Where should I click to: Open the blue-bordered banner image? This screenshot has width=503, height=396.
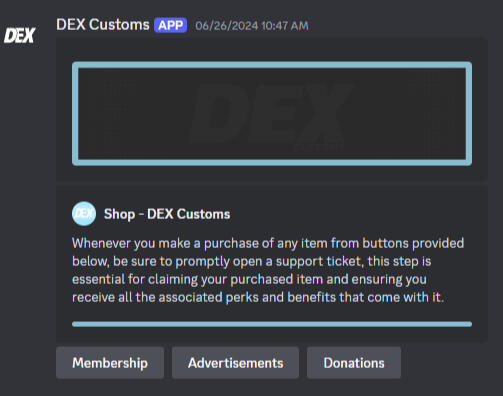point(272,113)
